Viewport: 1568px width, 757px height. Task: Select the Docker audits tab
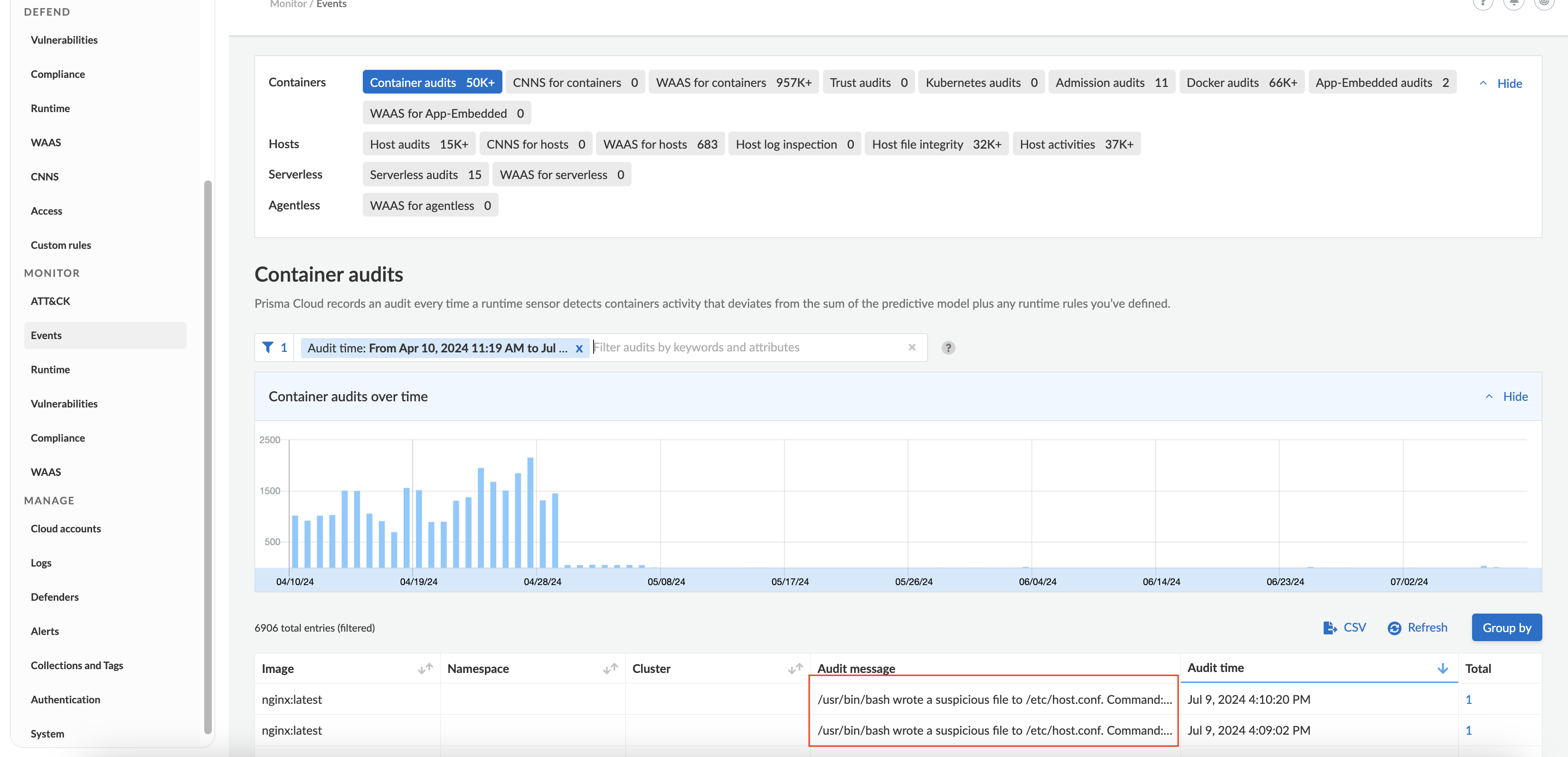[1241, 83]
